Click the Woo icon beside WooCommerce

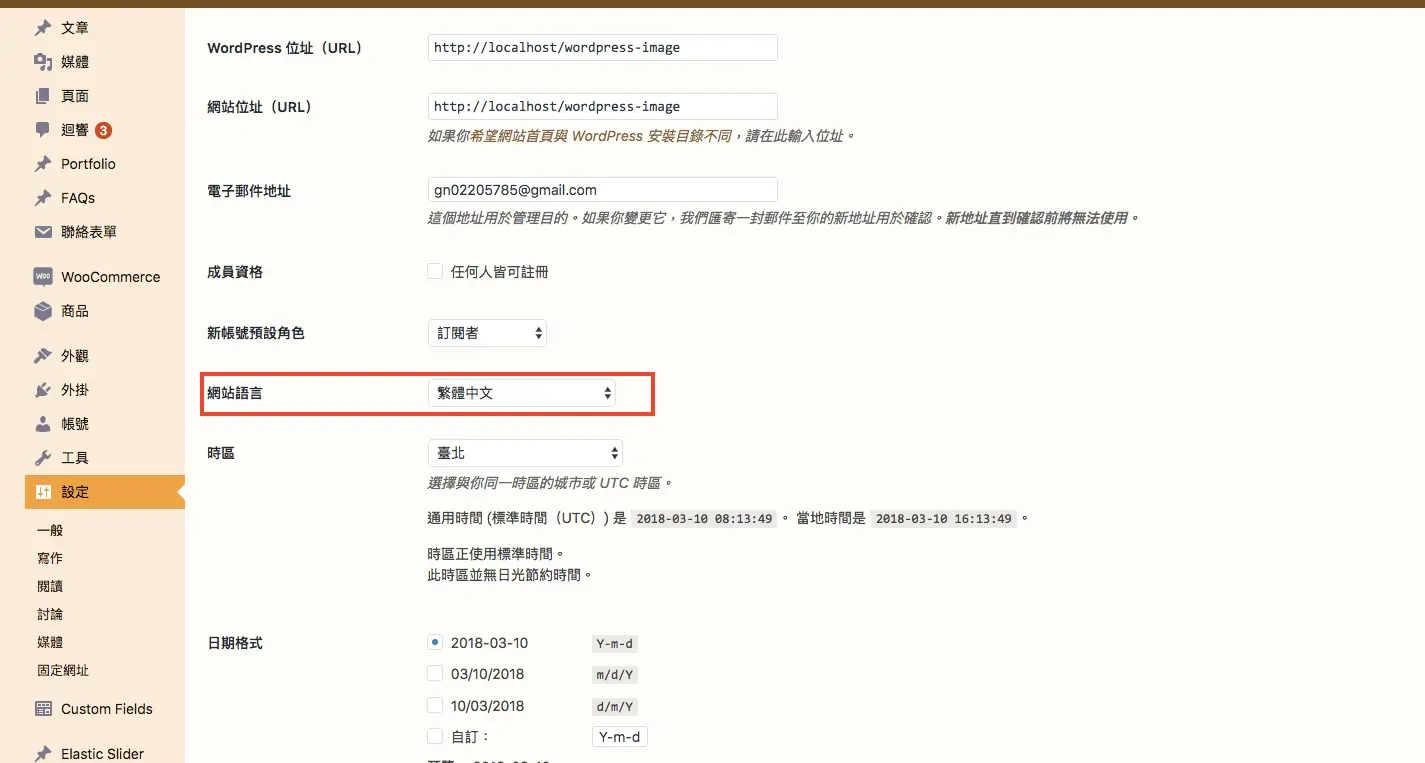coord(43,277)
